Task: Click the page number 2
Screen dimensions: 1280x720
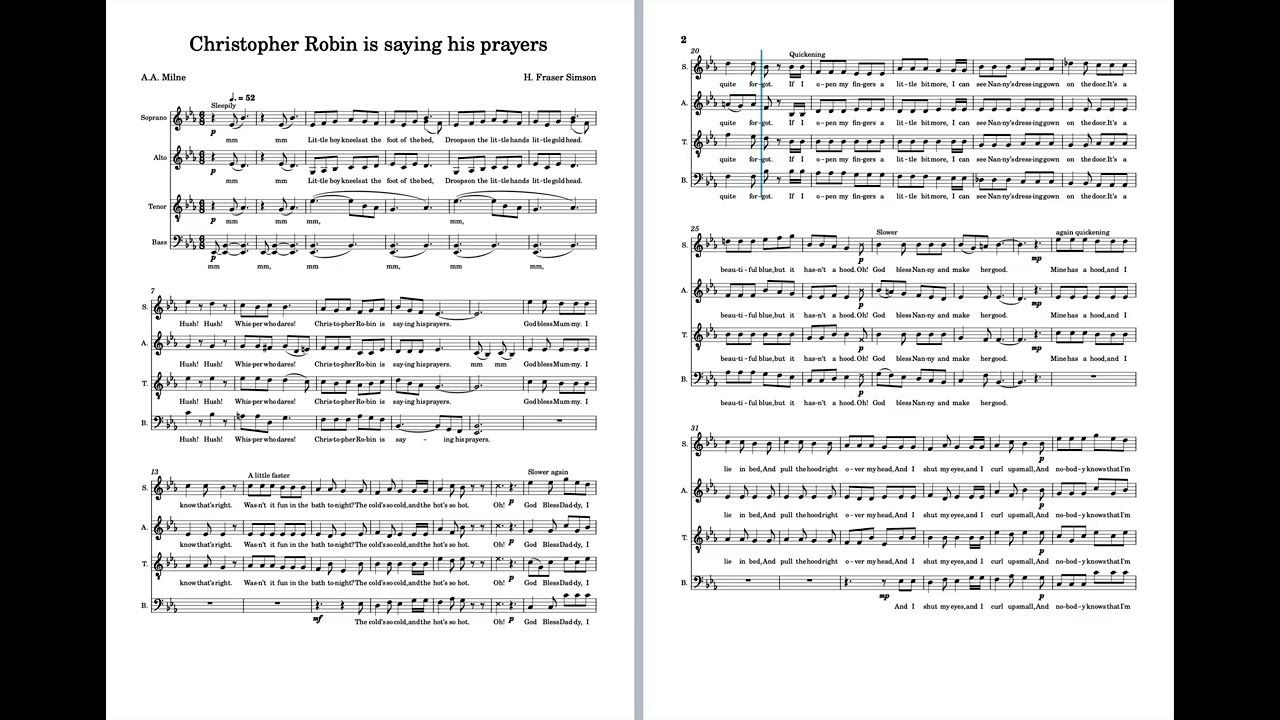Action: (684, 39)
